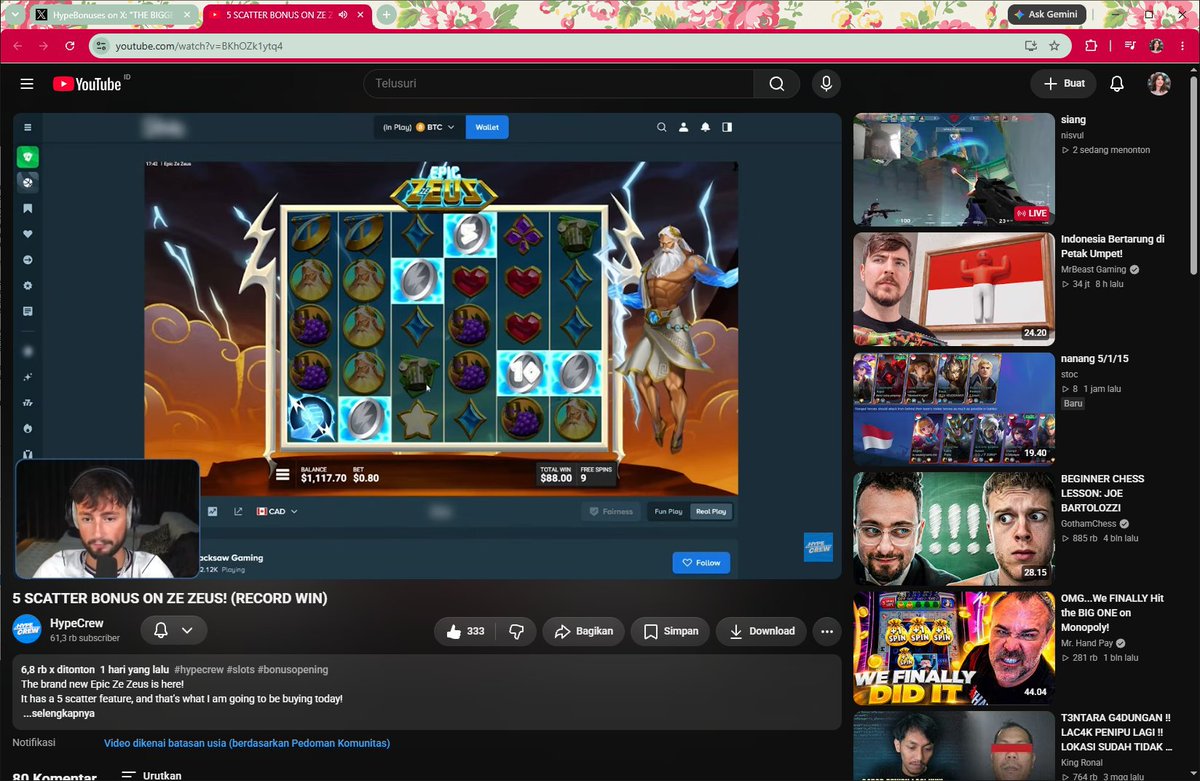The width and height of the screenshot is (1200, 781).
Task: Open Chrome three-dot menu
Action: [x=1183, y=46]
